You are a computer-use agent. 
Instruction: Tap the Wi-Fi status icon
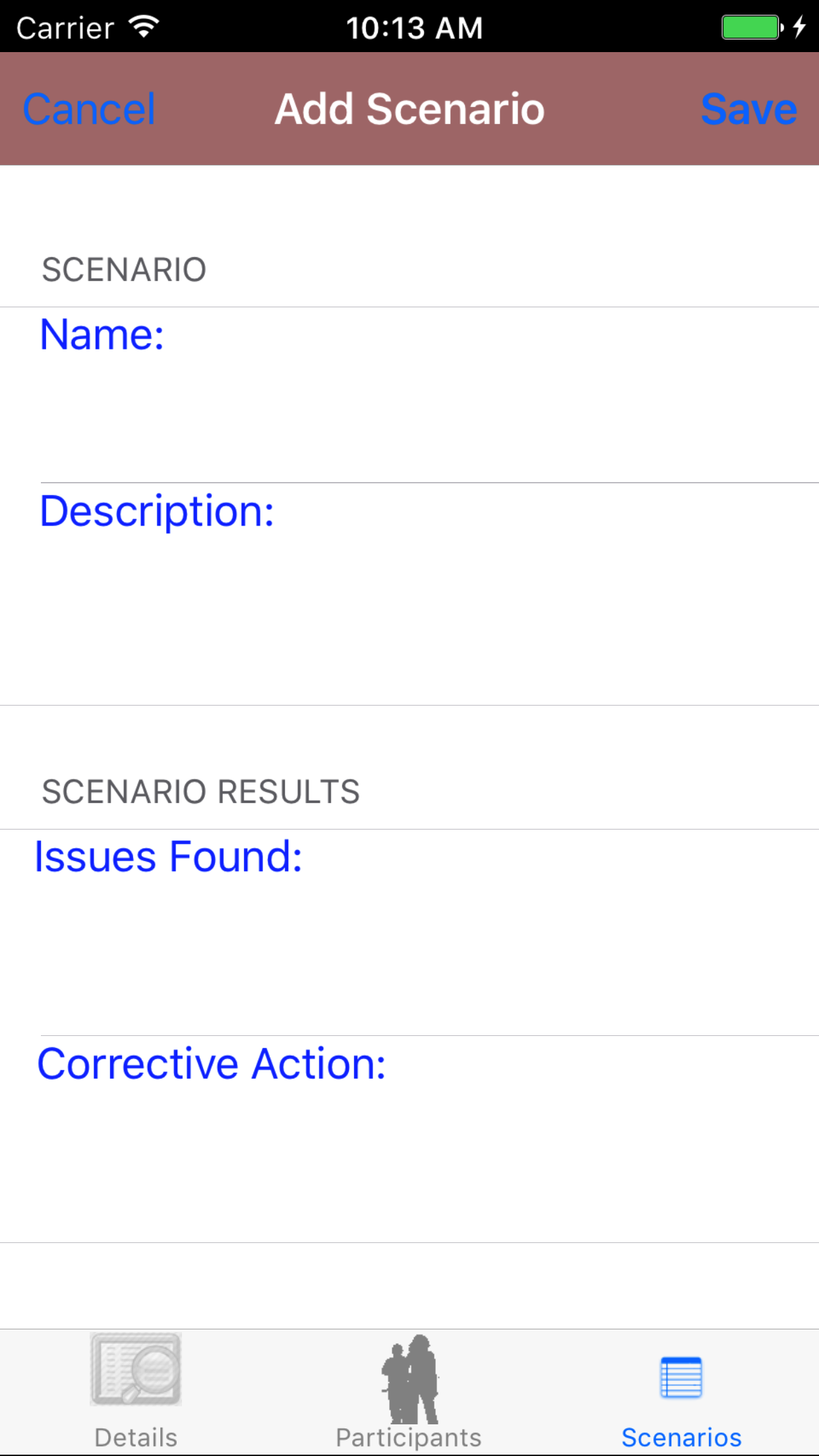tap(144, 27)
